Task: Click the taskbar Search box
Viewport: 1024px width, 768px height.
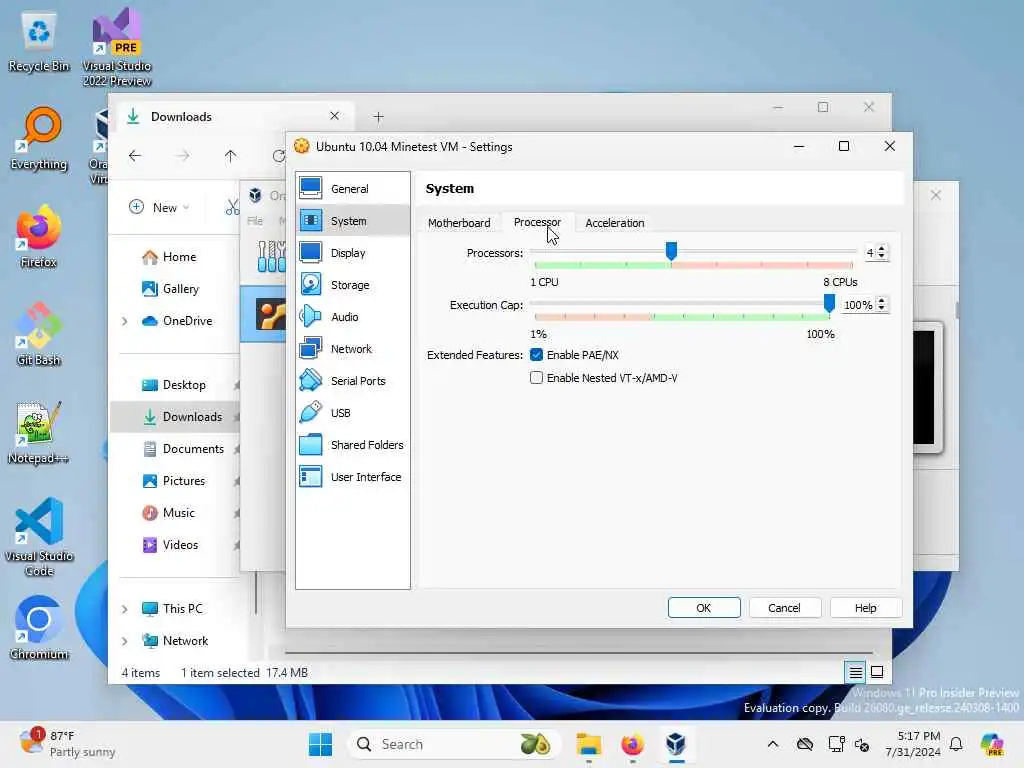Action: tap(455, 744)
